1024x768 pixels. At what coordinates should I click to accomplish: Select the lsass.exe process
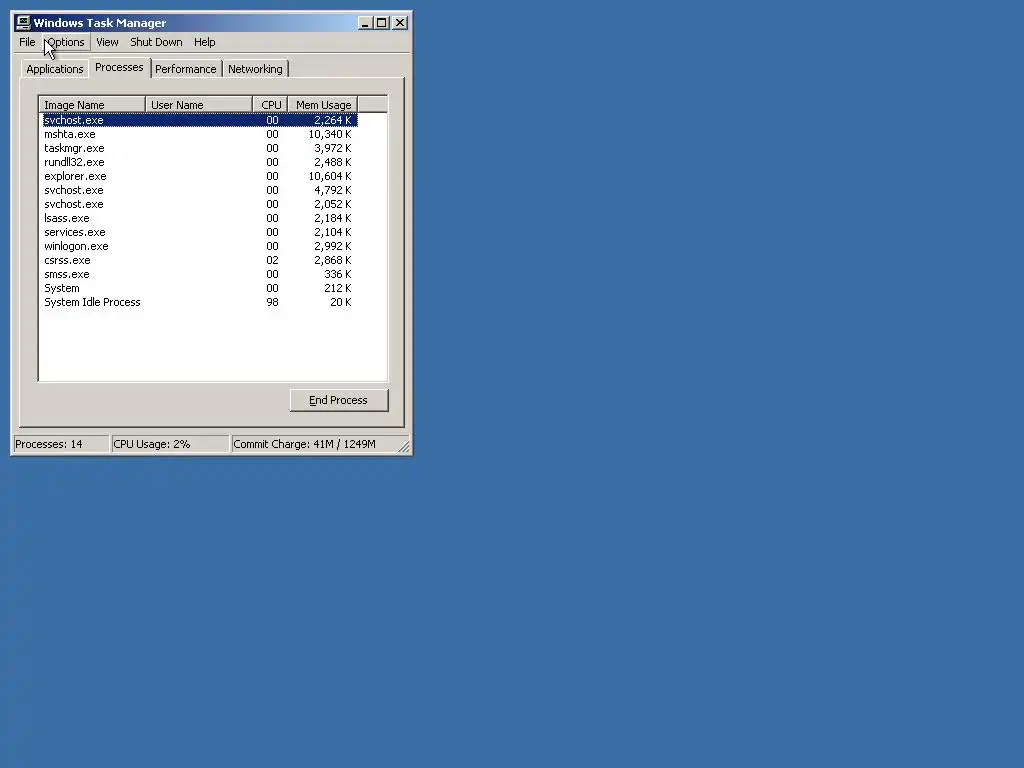click(200, 218)
